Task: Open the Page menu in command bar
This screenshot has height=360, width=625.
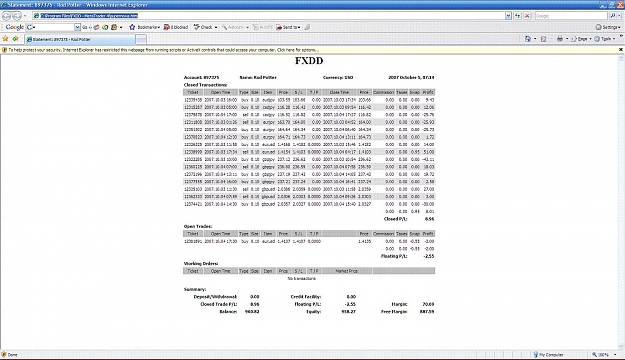Action: 581,39
